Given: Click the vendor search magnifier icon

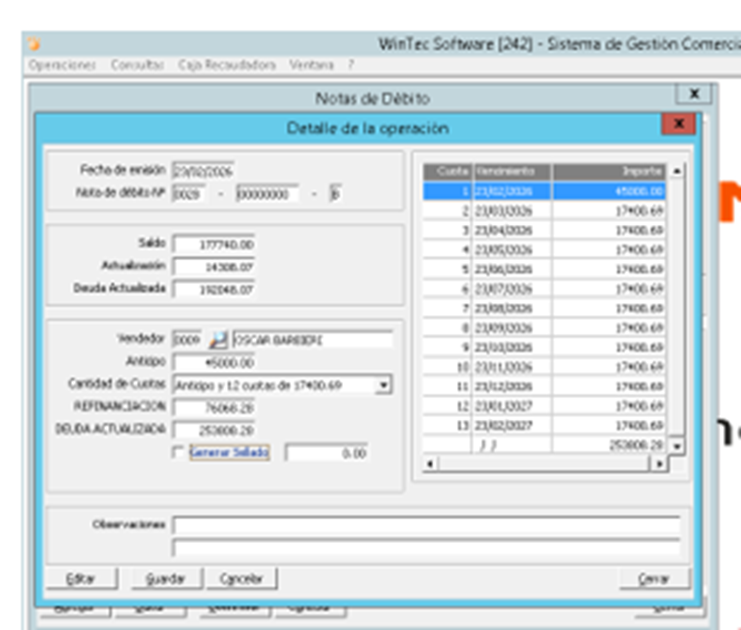Looking at the screenshot, I should point(218,339).
